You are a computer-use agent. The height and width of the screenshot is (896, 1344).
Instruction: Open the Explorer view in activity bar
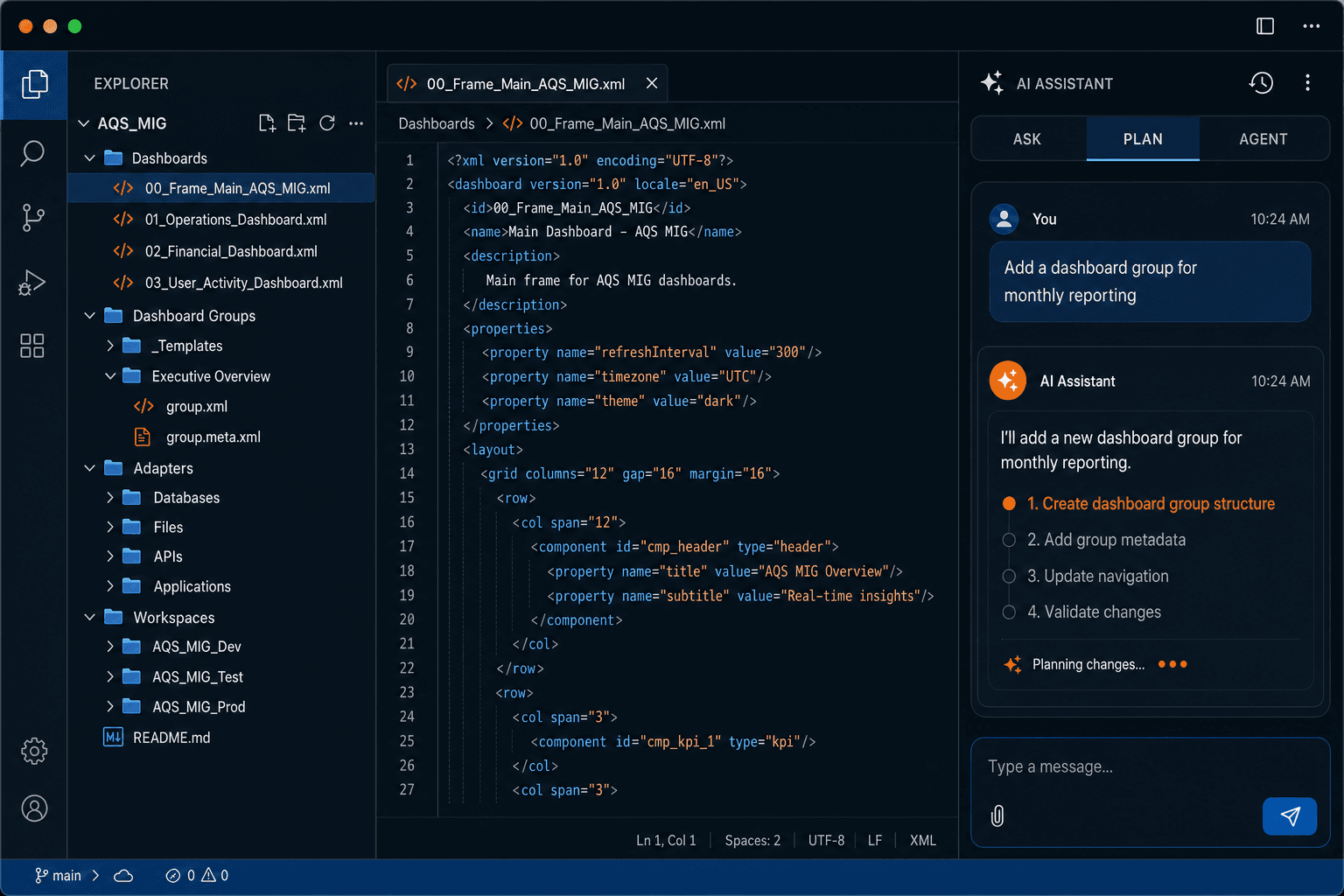pos(34,84)
